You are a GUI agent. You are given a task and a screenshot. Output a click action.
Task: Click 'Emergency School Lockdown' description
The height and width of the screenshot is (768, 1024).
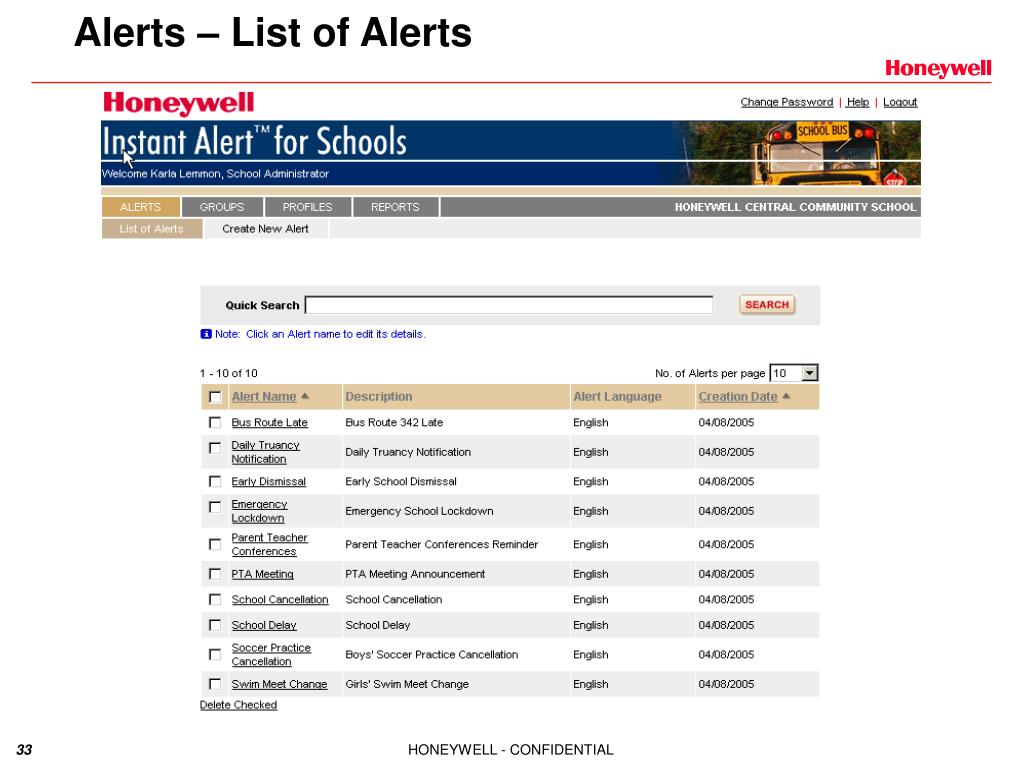419,511
